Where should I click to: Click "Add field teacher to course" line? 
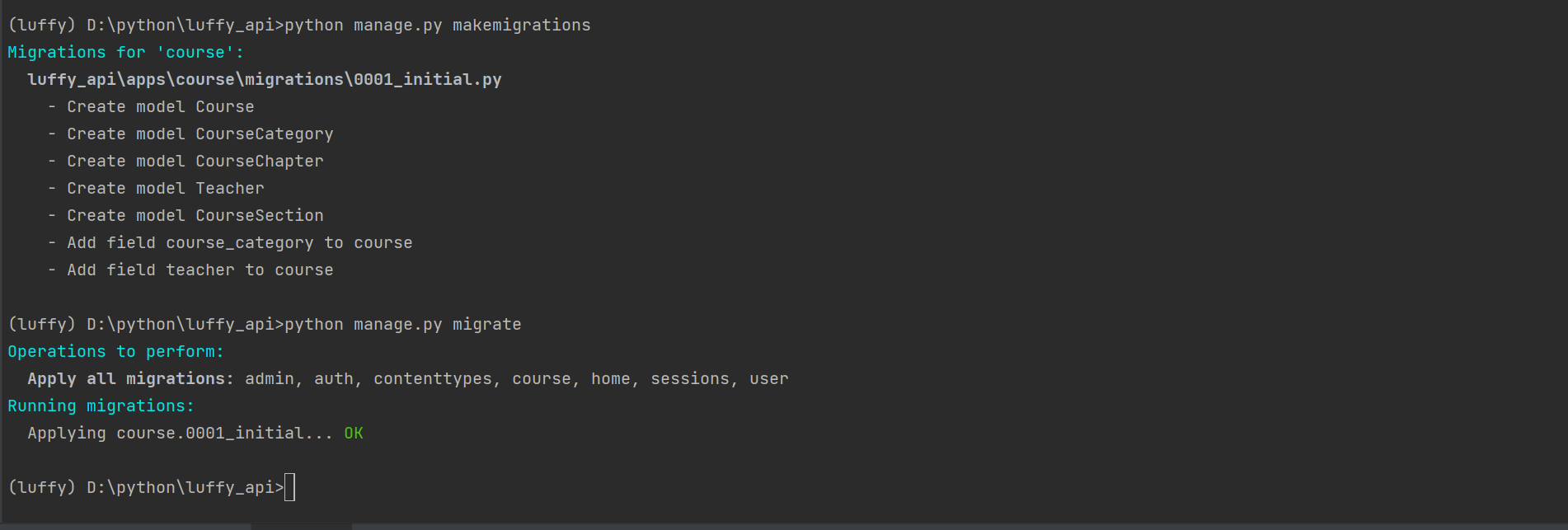click(200, 270)
